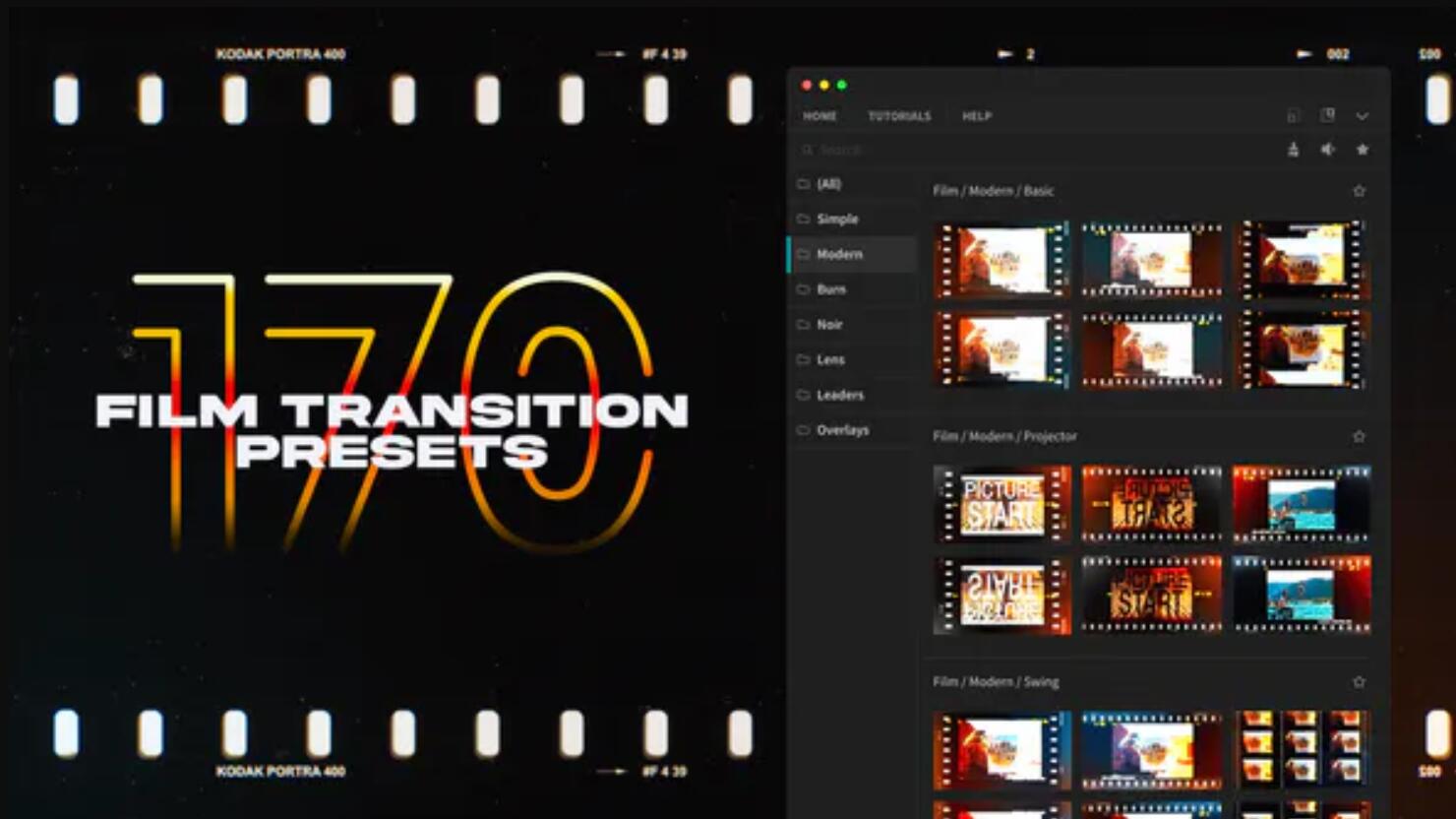Select the (All) category
The width and height of the screenshot is (1456, 819).
[x=852, y=184]
